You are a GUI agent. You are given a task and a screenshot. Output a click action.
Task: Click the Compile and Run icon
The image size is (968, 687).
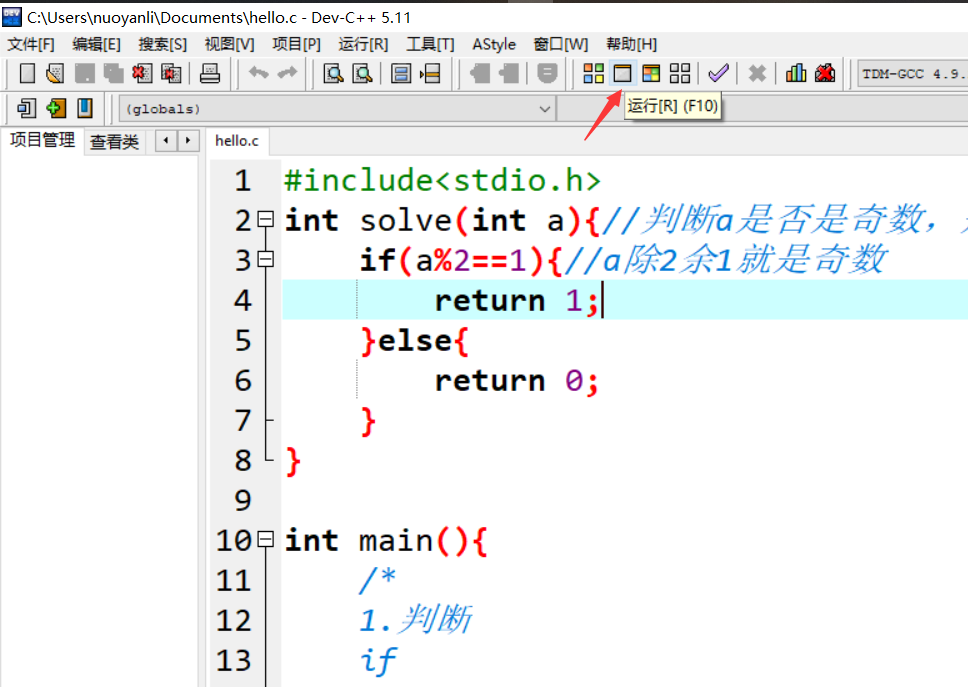click(651, 73)
